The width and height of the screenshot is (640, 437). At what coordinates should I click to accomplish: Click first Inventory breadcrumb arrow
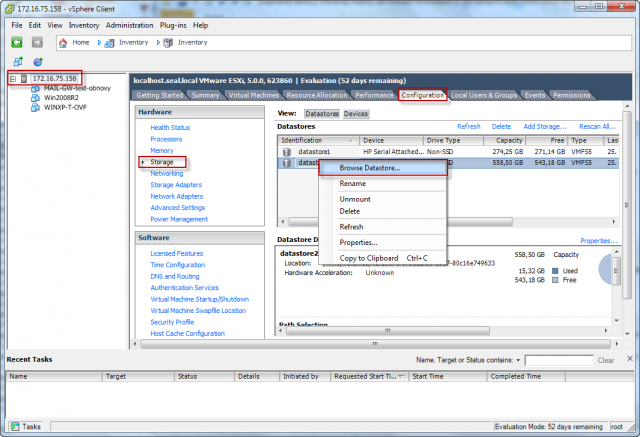[x=99, y=42]
